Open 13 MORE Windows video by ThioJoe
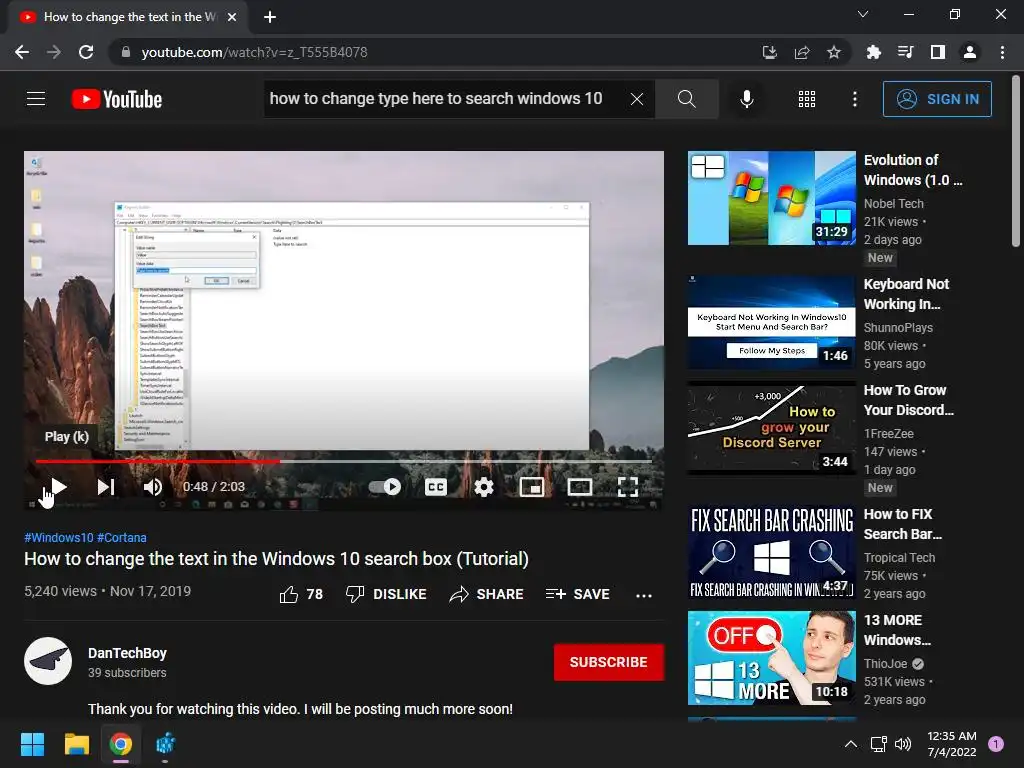1024x768 pixels. click(772, 658)
